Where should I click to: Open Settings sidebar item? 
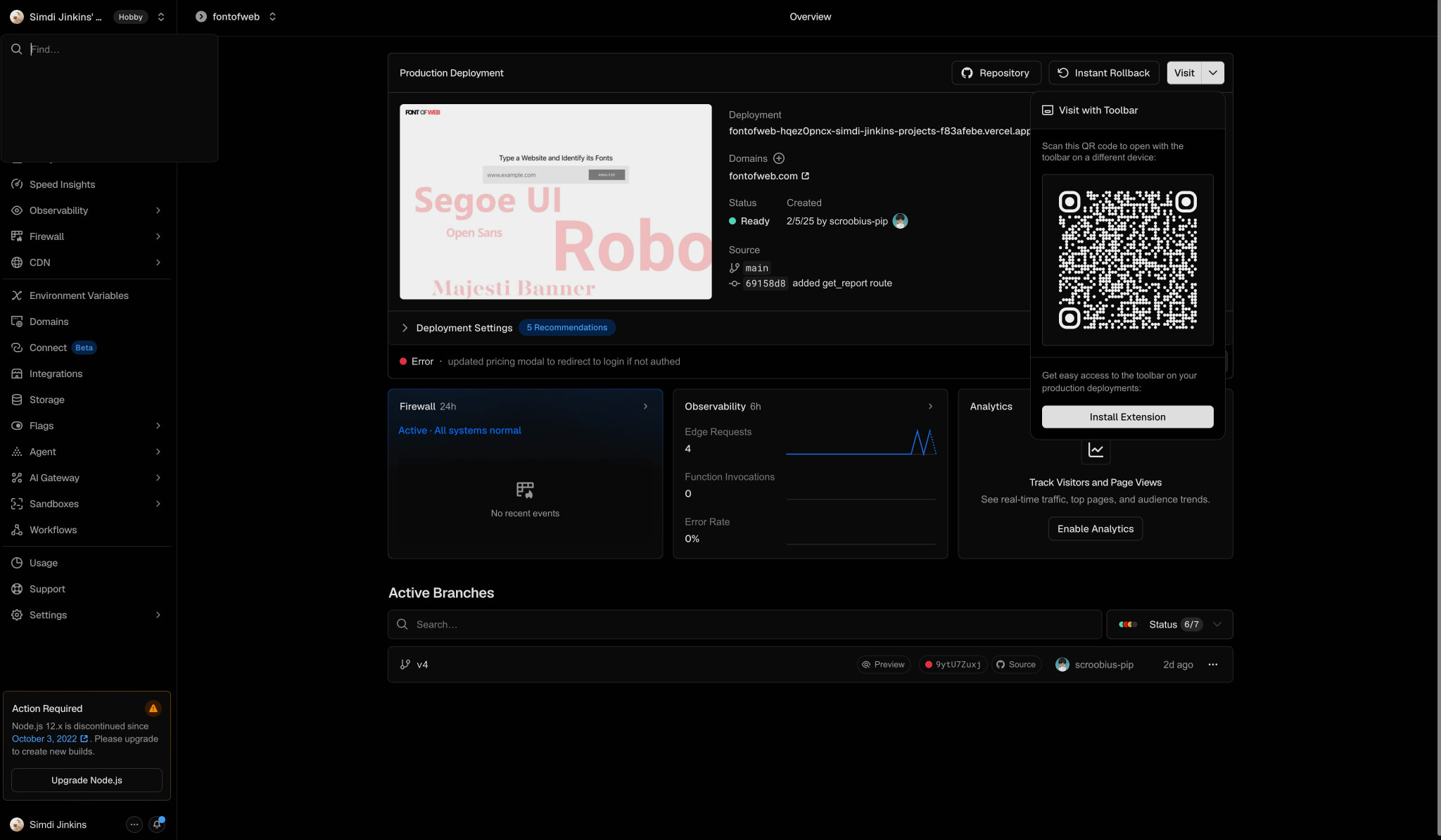click(x=86, y=615)
